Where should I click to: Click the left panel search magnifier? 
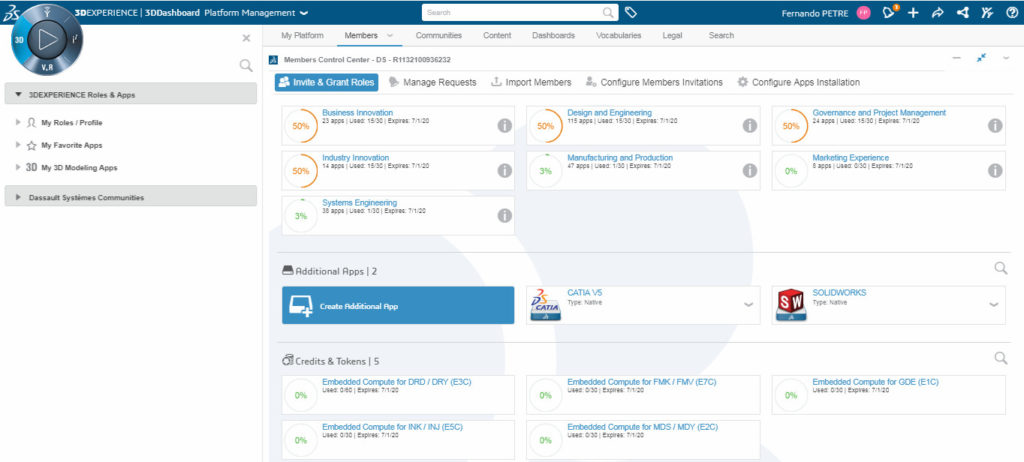pos(246,65)
